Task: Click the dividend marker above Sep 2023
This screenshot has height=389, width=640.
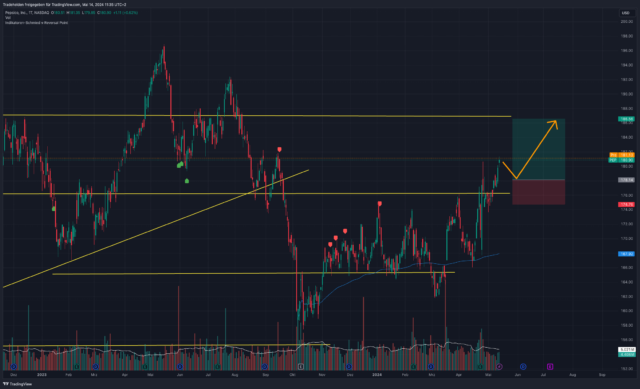Action: tap(264, 367)
